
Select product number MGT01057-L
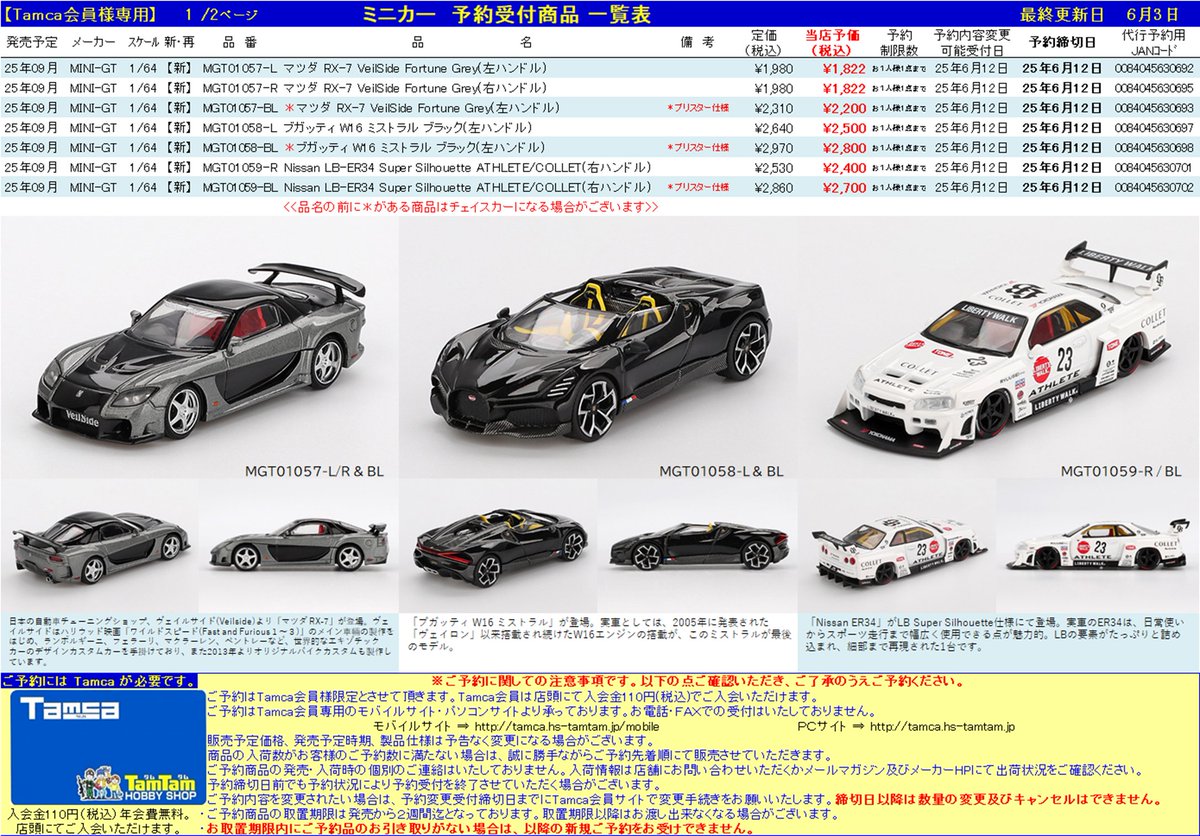pos(239,69)
